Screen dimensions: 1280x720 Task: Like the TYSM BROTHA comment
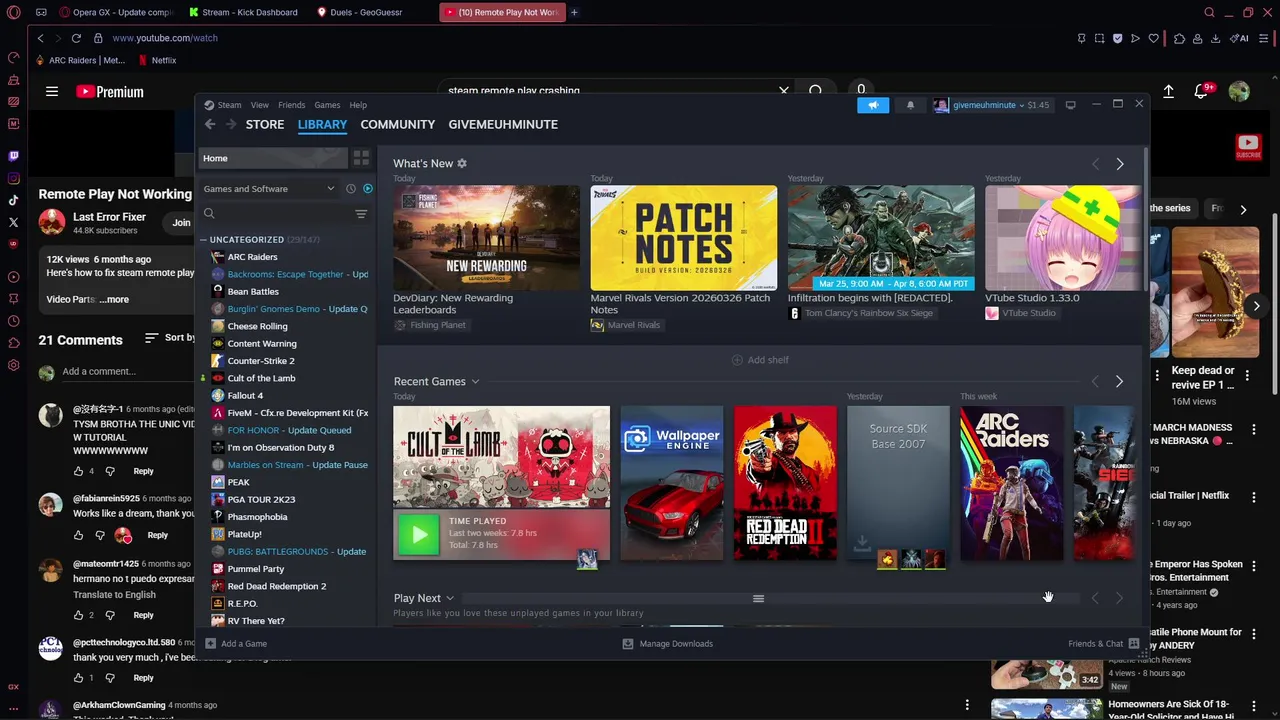coord(78,471)
